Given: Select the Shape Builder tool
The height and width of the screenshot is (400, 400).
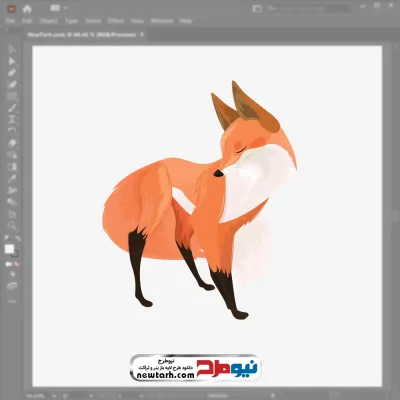Looking at the screenshot, I should pos(12,155).
